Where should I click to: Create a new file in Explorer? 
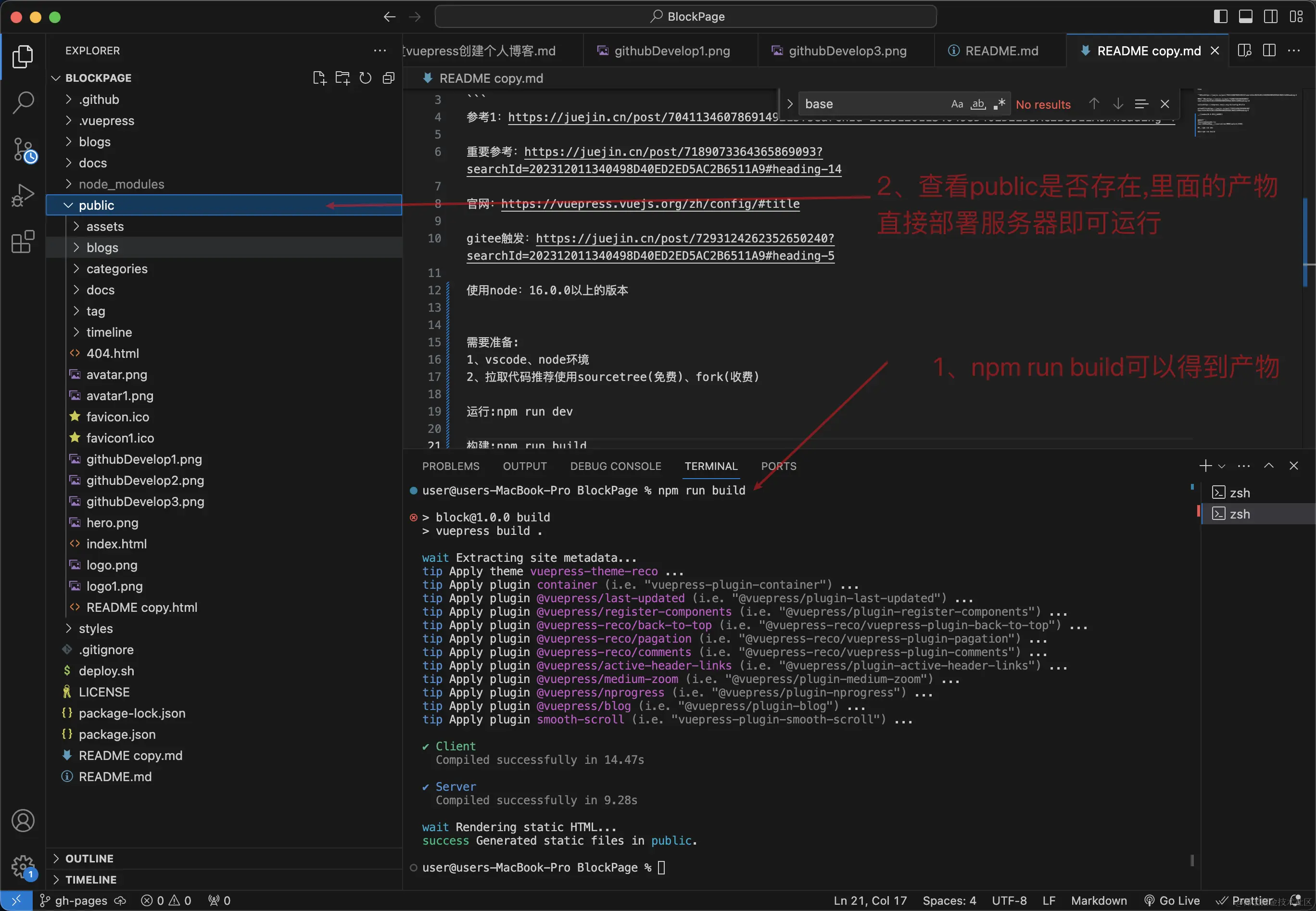point(319,77)
